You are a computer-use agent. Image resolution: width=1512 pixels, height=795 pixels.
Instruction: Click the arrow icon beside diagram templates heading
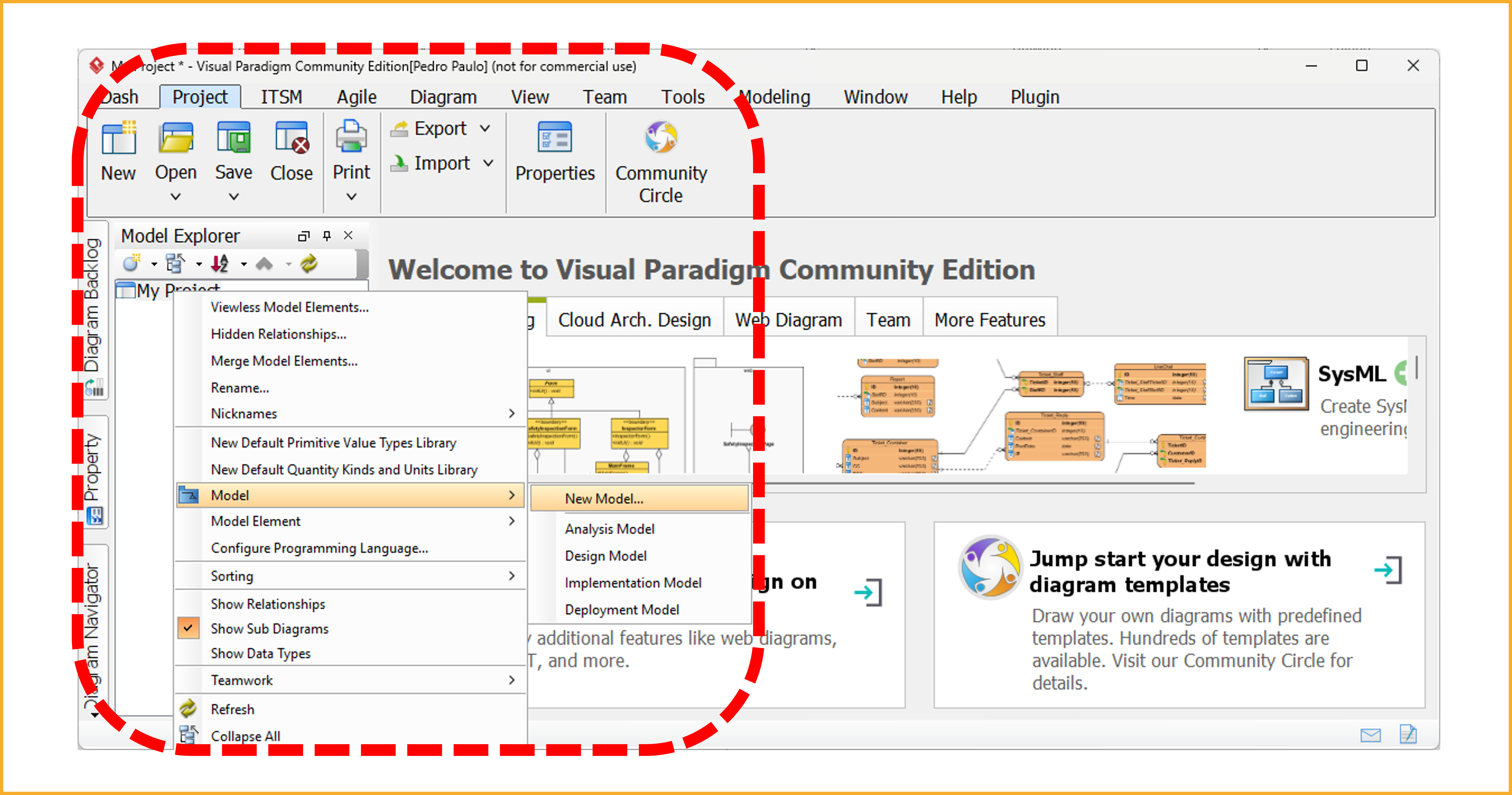[x=1388, y=570]
